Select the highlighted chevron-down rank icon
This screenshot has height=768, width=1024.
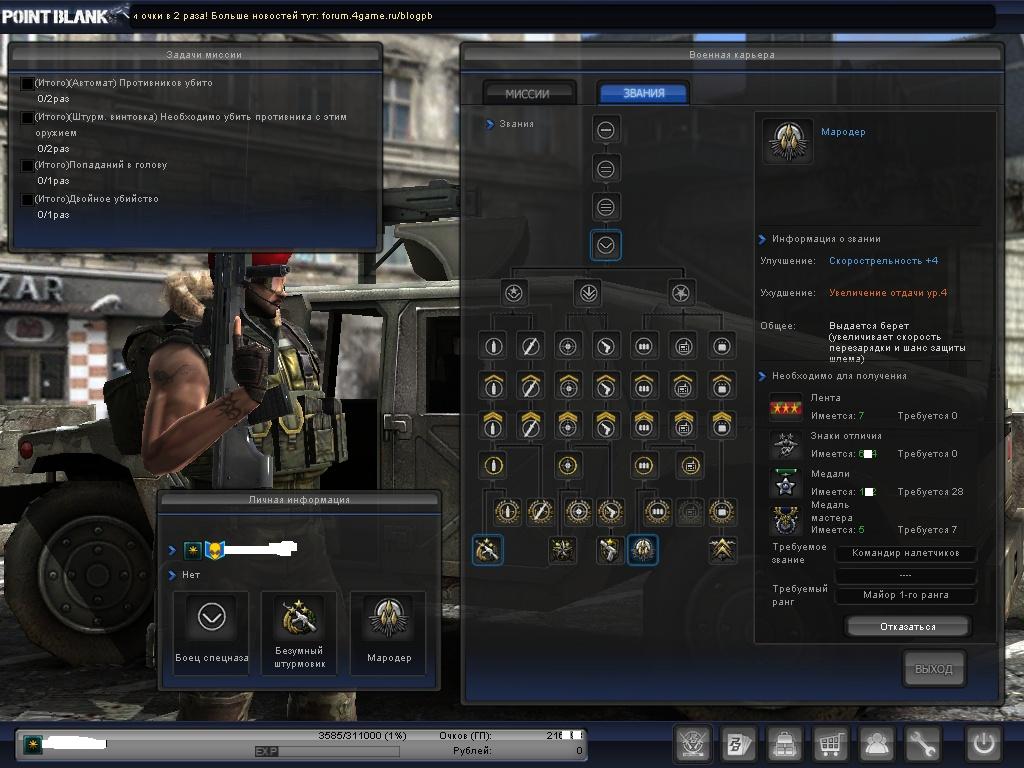click(x=605, y=246)
